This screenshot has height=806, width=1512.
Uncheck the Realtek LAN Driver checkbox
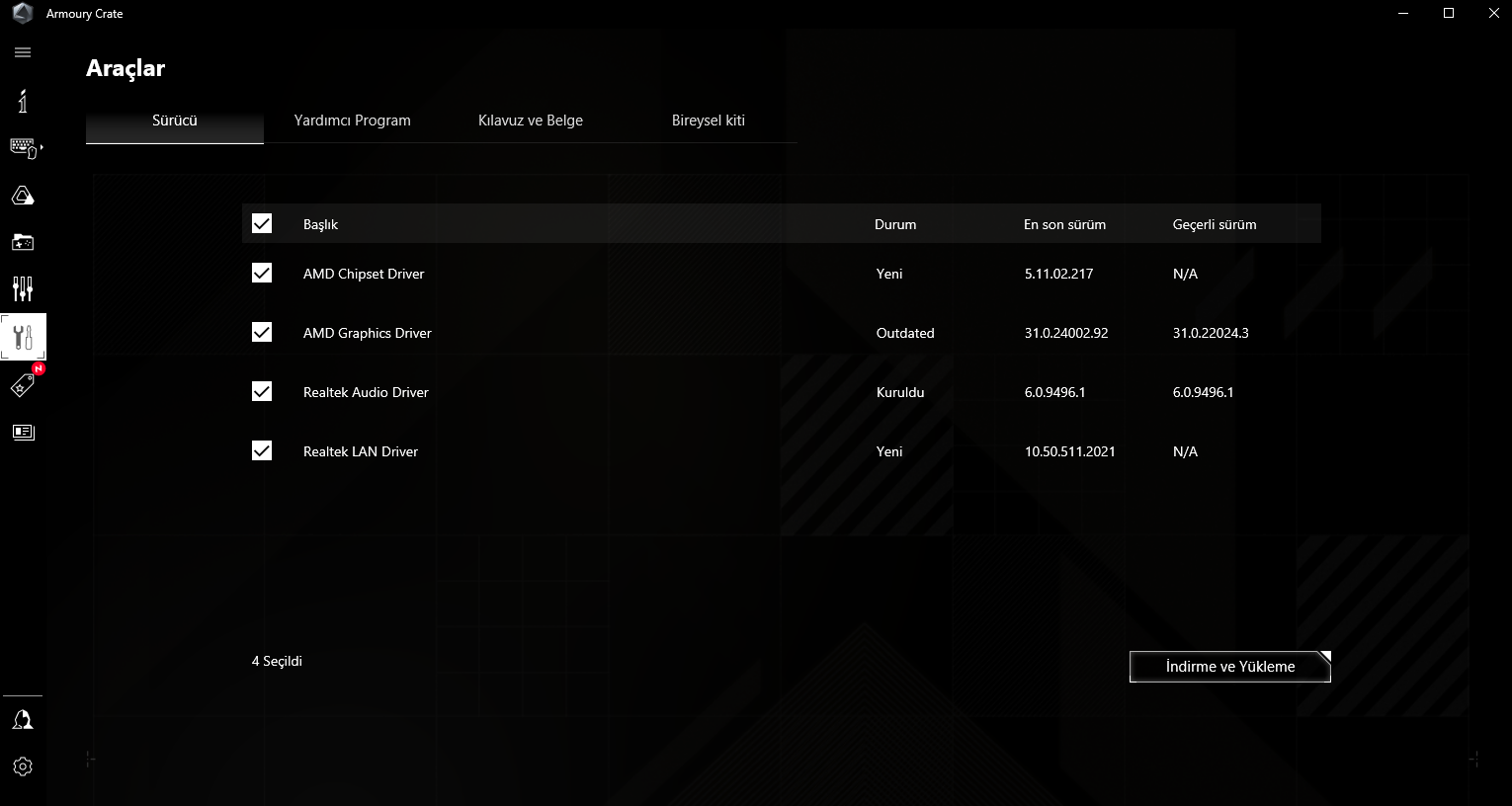click(x=262, y=450)
